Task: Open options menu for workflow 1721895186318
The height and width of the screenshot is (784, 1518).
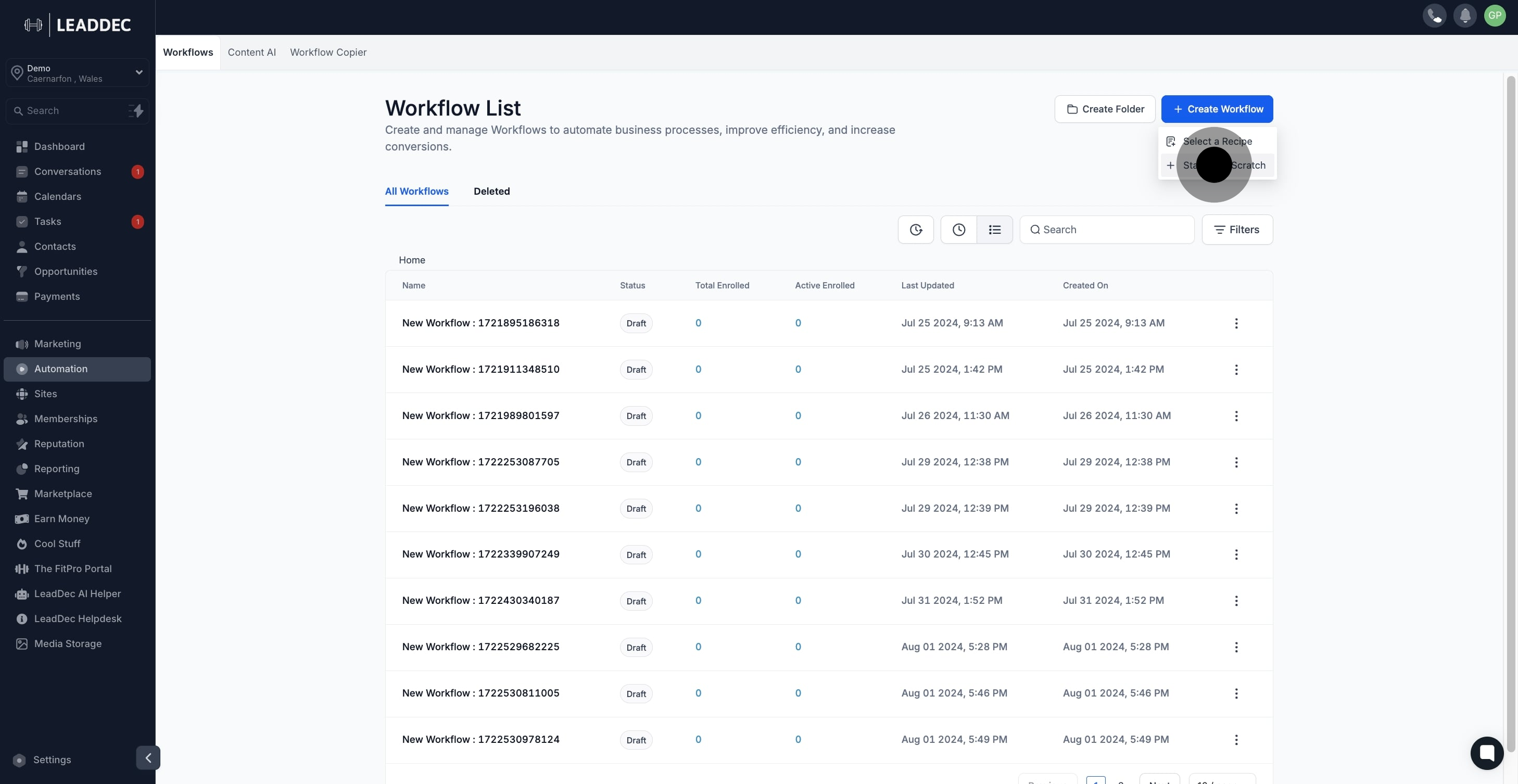Action: (1236, 323)
